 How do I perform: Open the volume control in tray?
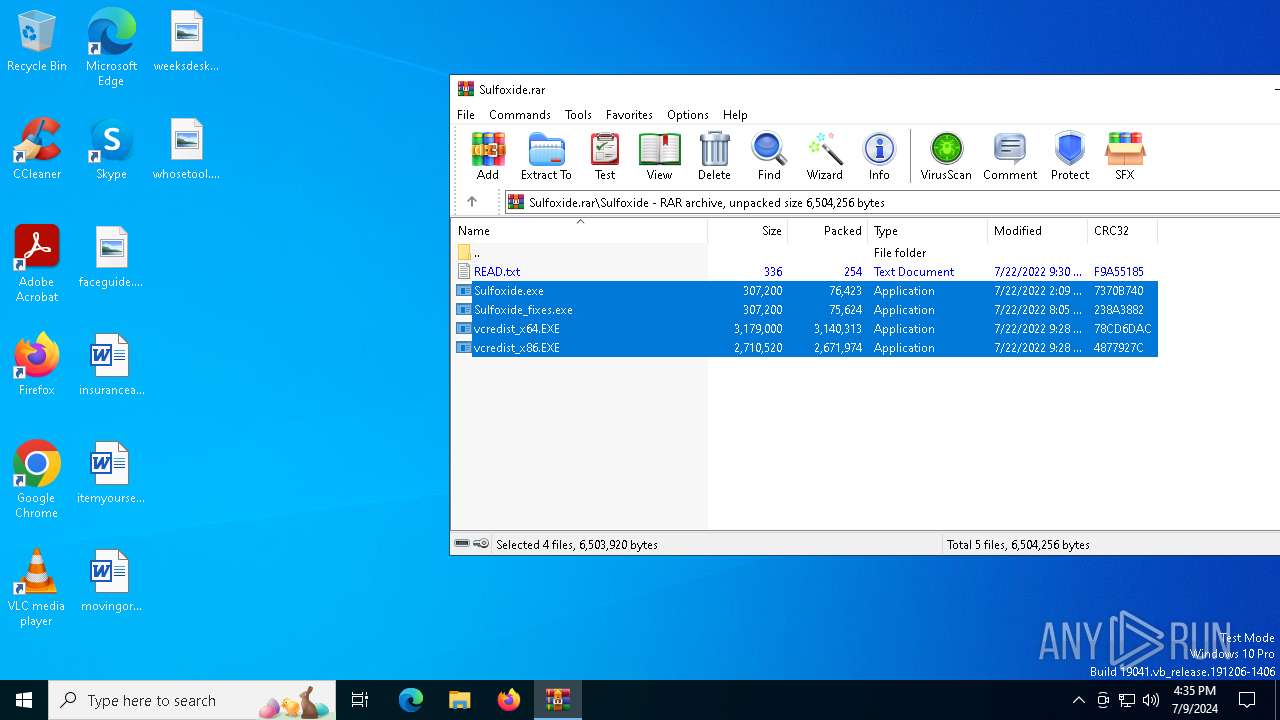pos(1151,700)
